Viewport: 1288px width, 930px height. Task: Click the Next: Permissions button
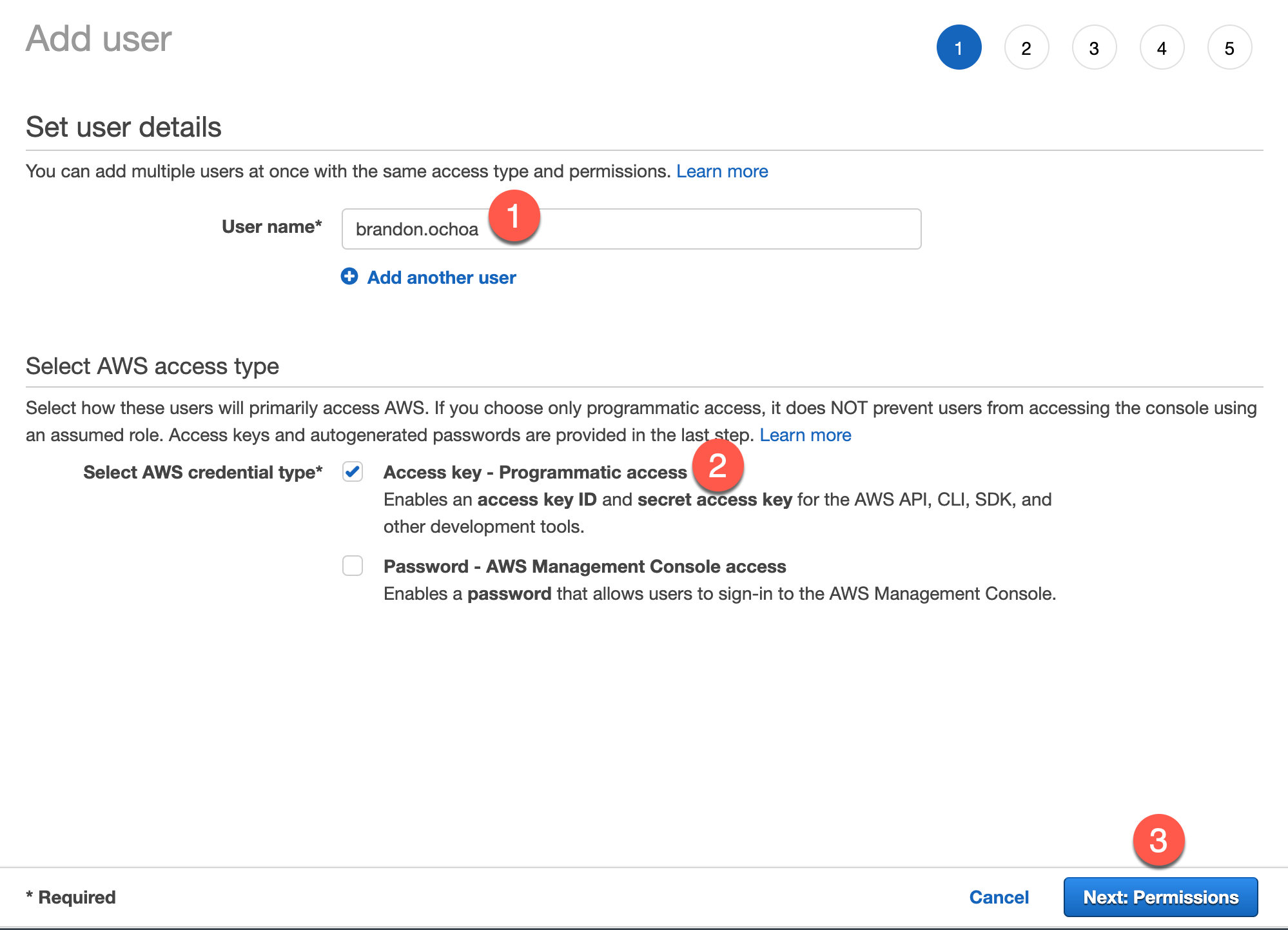(x=1160, y=896)
